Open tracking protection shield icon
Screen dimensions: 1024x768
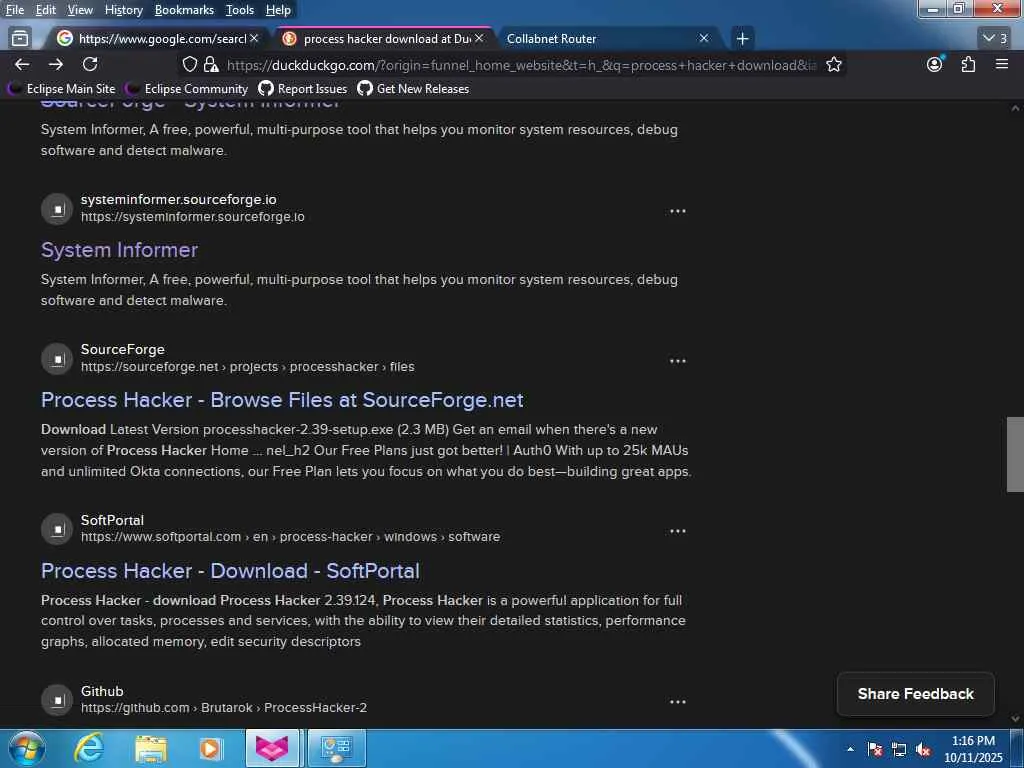(189, 65)
